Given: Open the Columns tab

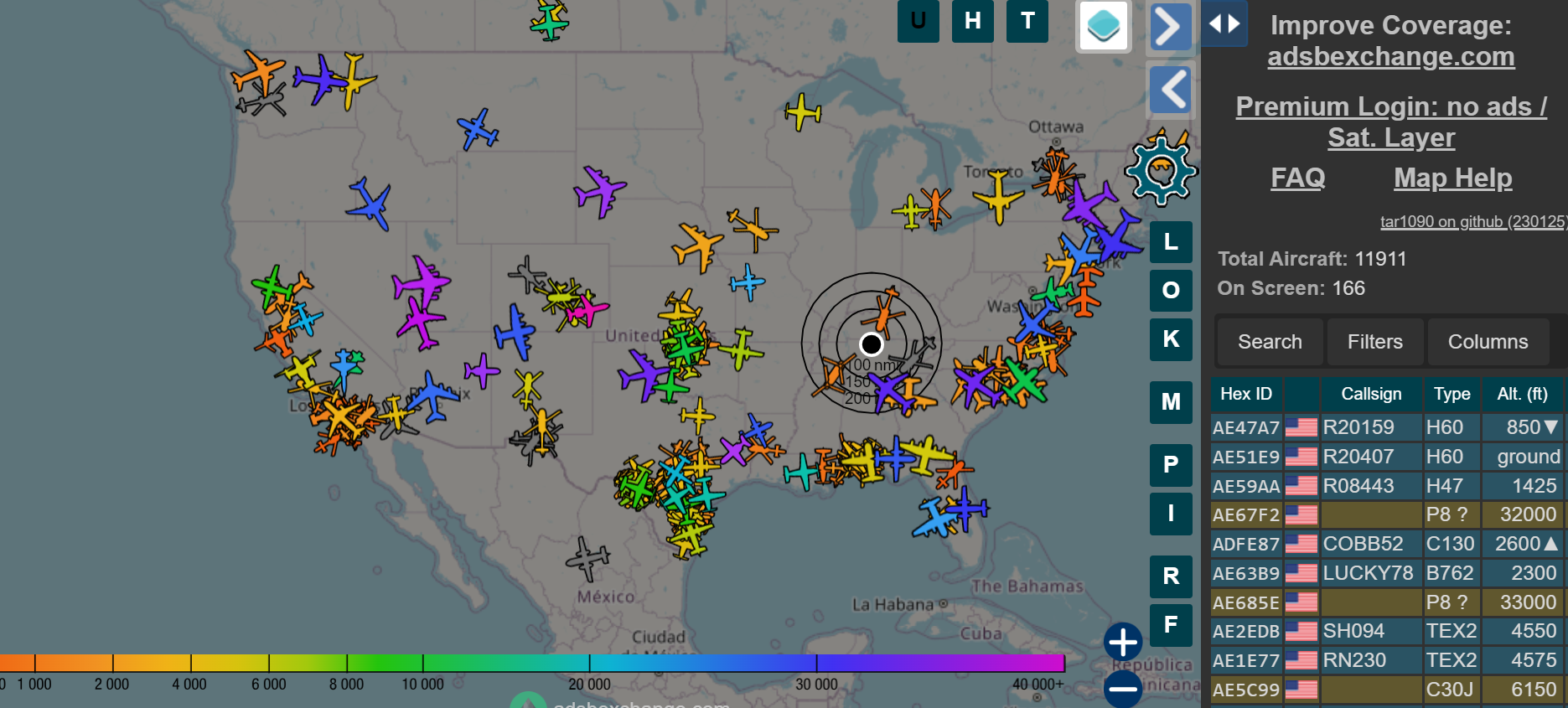Looking at the screenshot, I should (x=1488, y=342).
